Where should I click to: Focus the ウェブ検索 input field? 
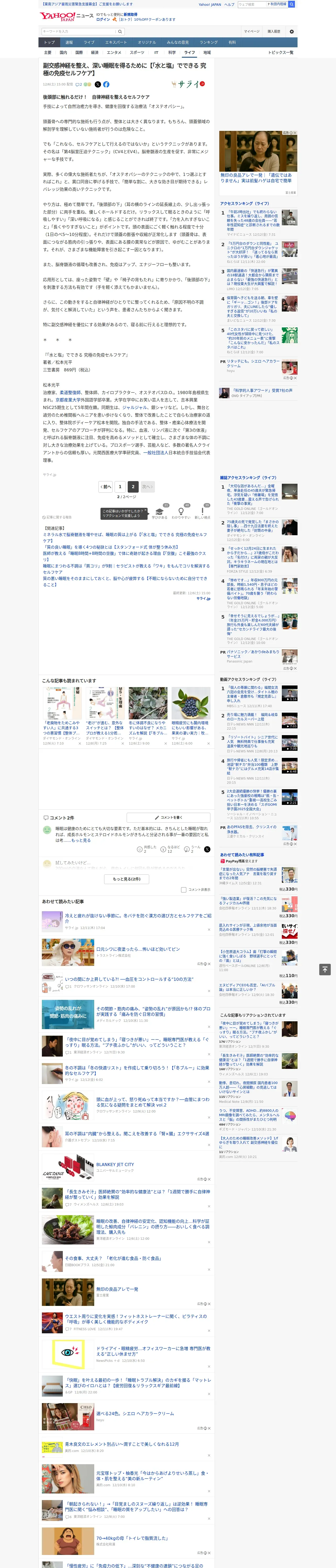click(251, 4)
